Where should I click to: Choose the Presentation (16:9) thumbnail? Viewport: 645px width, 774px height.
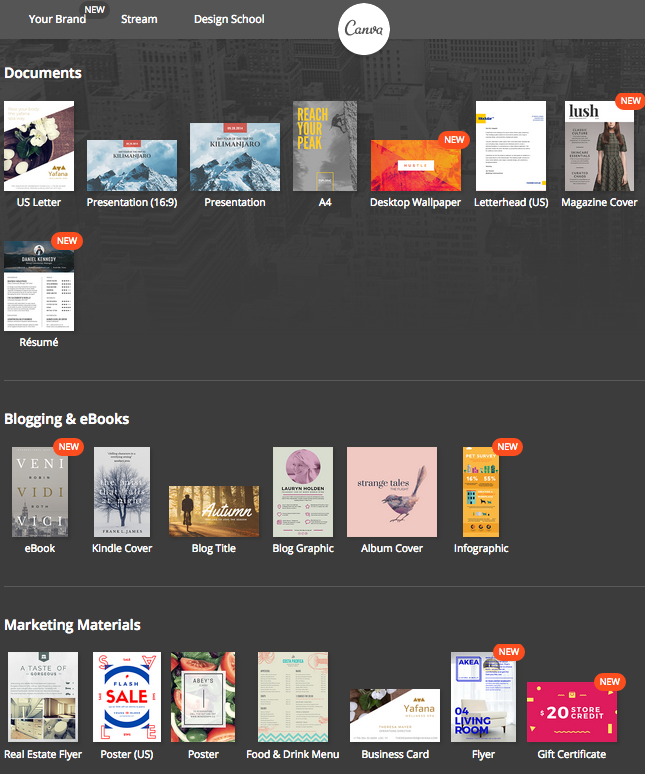(132, 165)
